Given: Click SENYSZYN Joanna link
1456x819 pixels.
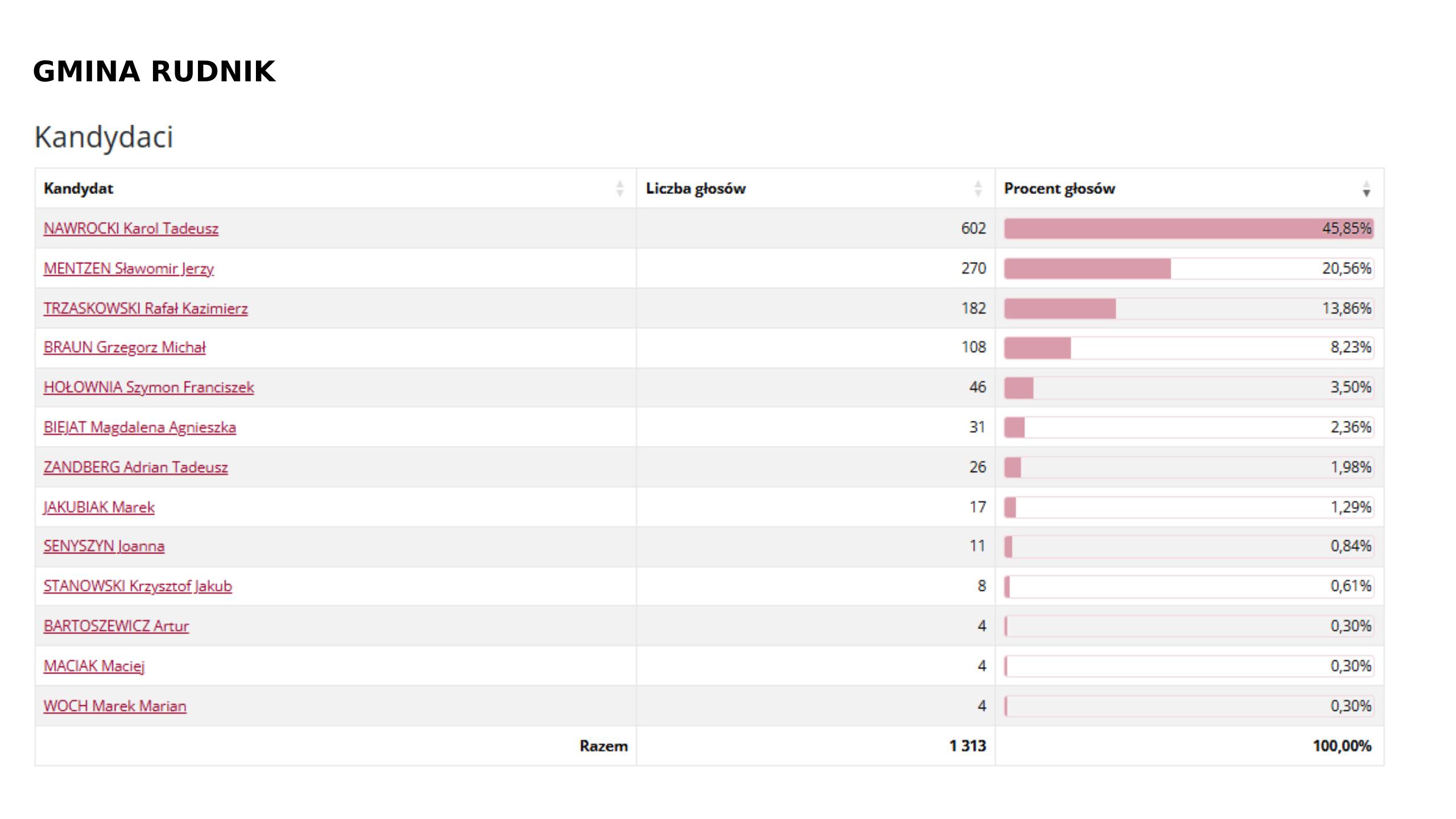Looking at the screenshot, I should (x=104, y=546).
